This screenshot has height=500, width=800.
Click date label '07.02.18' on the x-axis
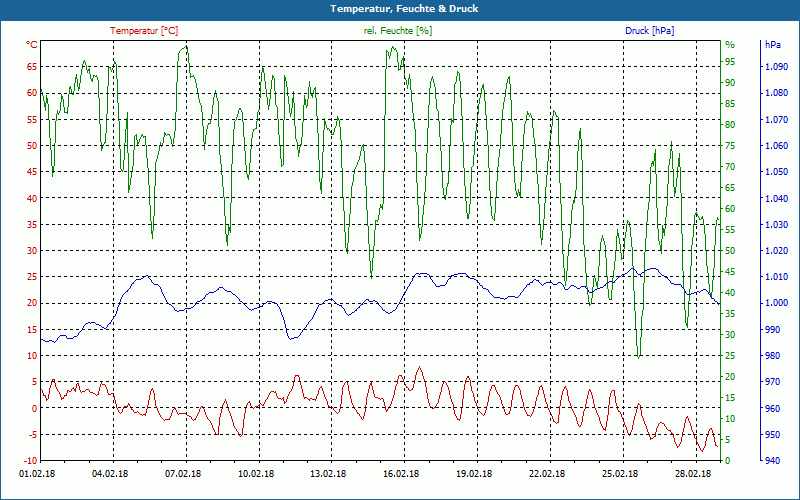(183, 474)
